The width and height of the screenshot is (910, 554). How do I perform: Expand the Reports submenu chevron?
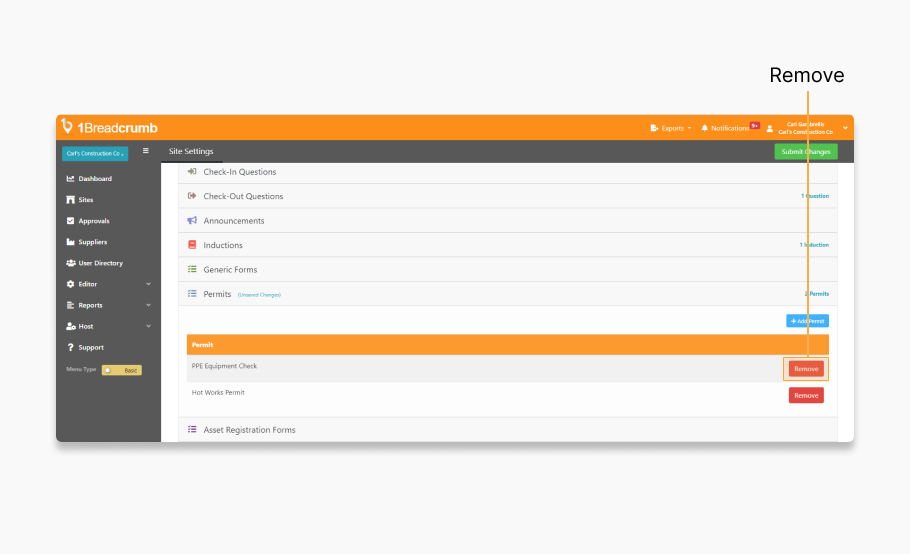[149, 305]
